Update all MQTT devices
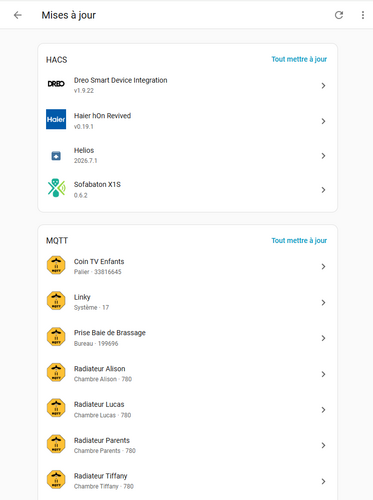The image size is (373, 500). [299, 241]
